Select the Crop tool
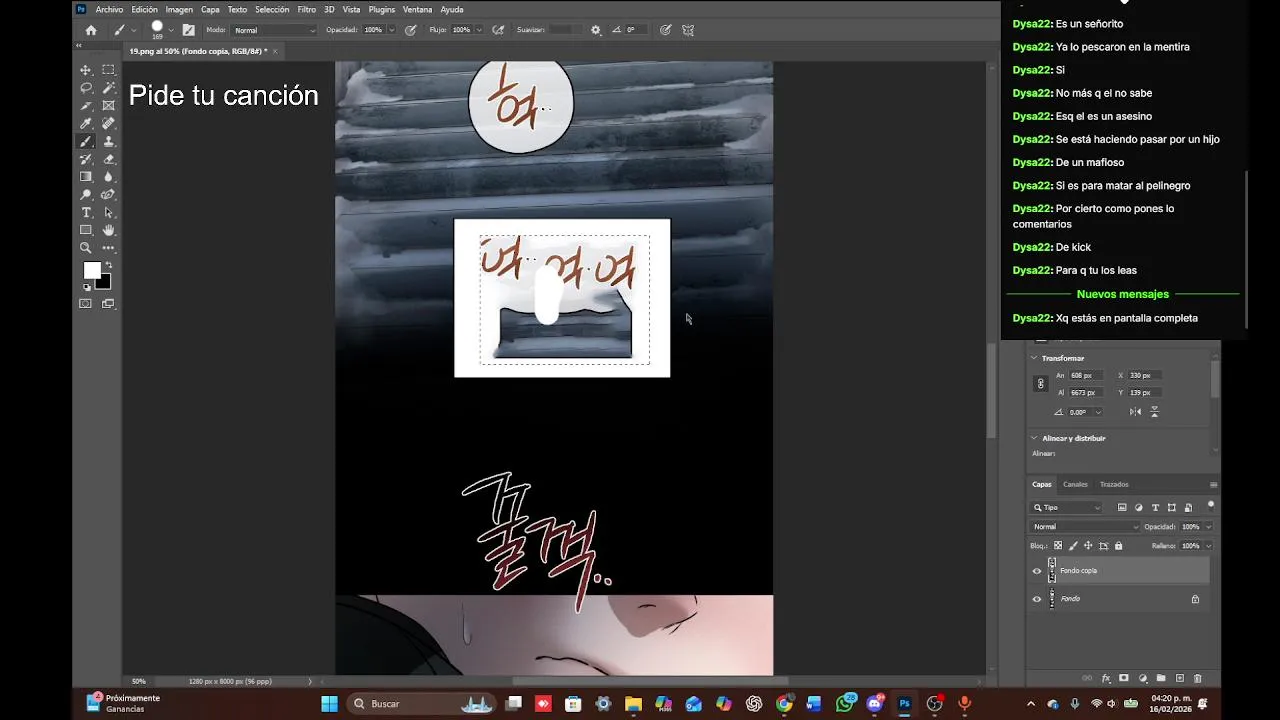The width and height of the screenshot is (1280, 720). 86,105
